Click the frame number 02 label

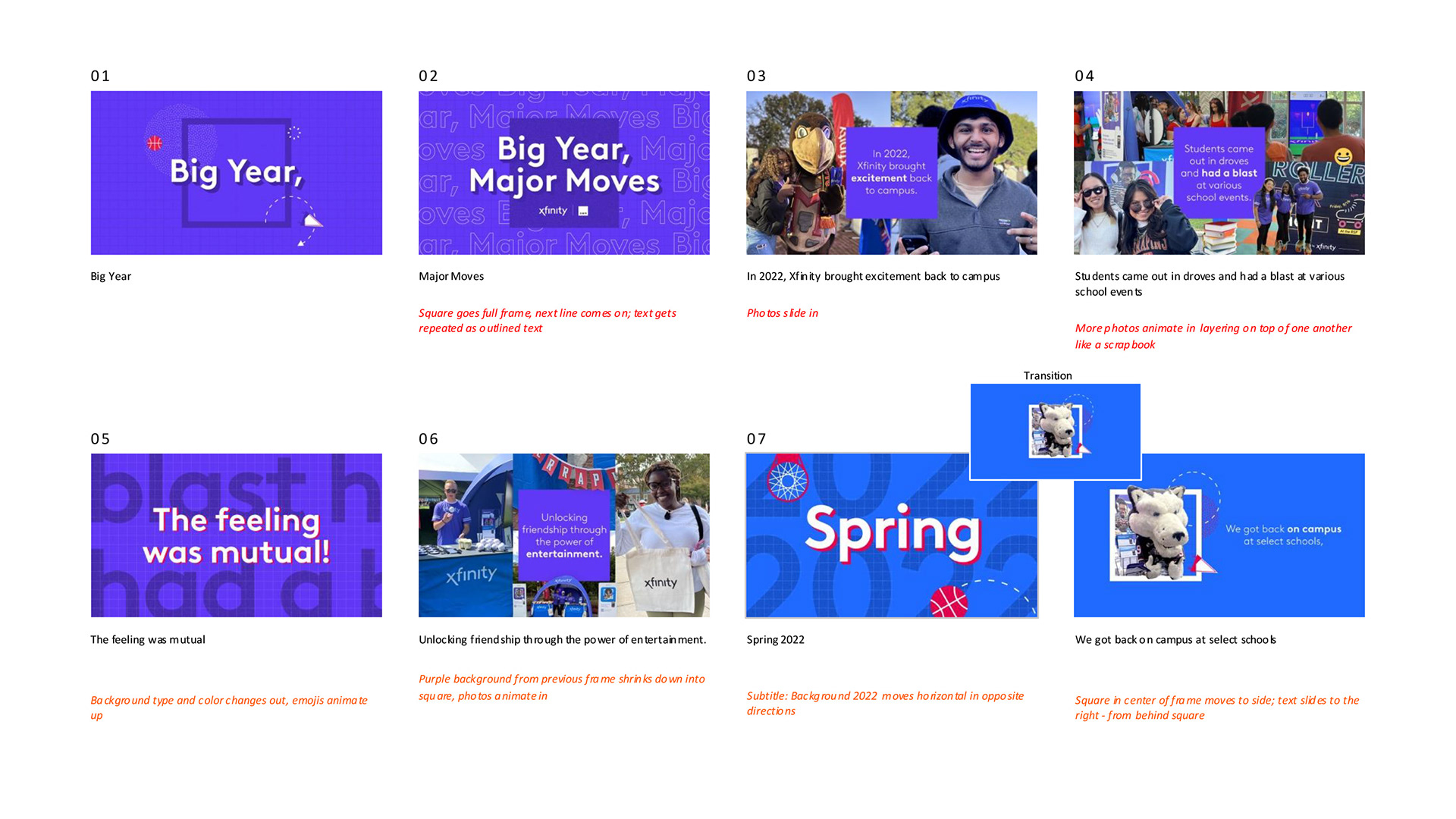pyautogui.click(x=428, y=76)
